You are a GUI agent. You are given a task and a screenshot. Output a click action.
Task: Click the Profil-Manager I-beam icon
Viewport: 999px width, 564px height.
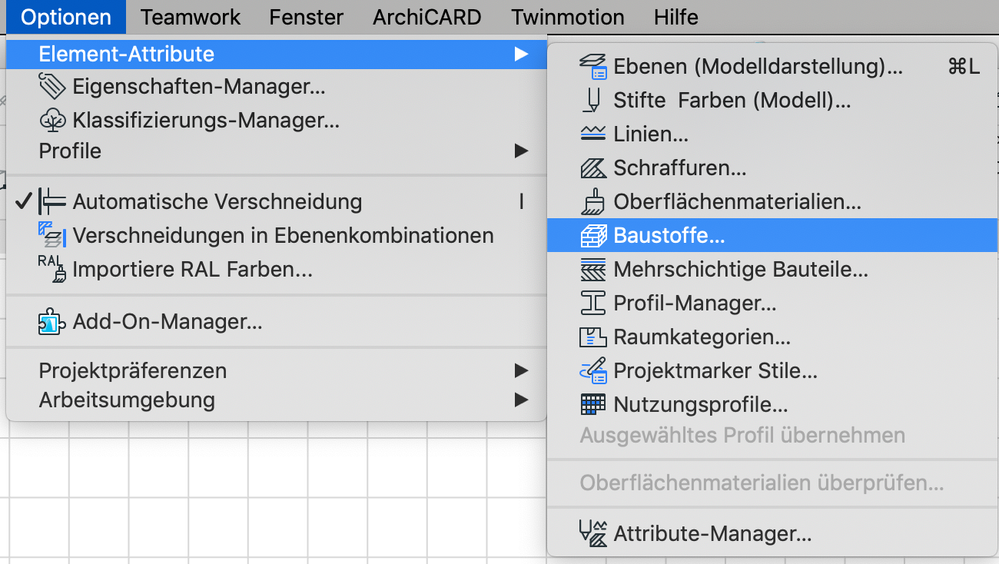593,303
